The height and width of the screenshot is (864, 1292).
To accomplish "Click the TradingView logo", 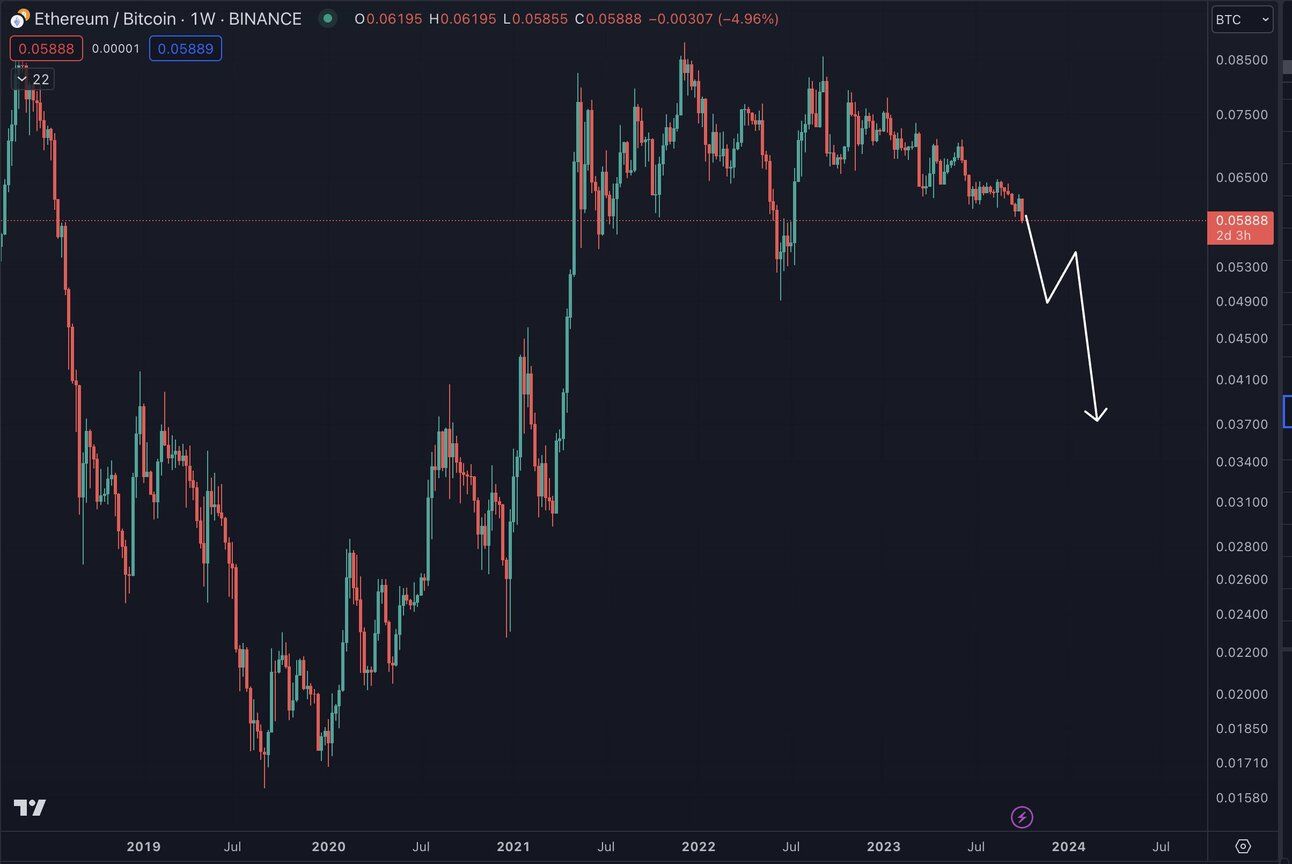I will [x=30, y=808].
